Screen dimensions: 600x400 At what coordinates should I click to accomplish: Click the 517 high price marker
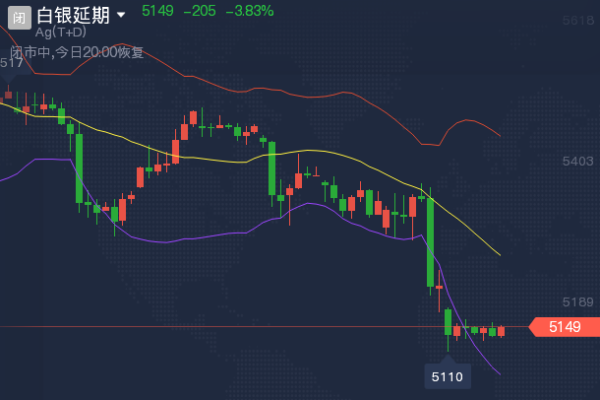tap(11, 62)
